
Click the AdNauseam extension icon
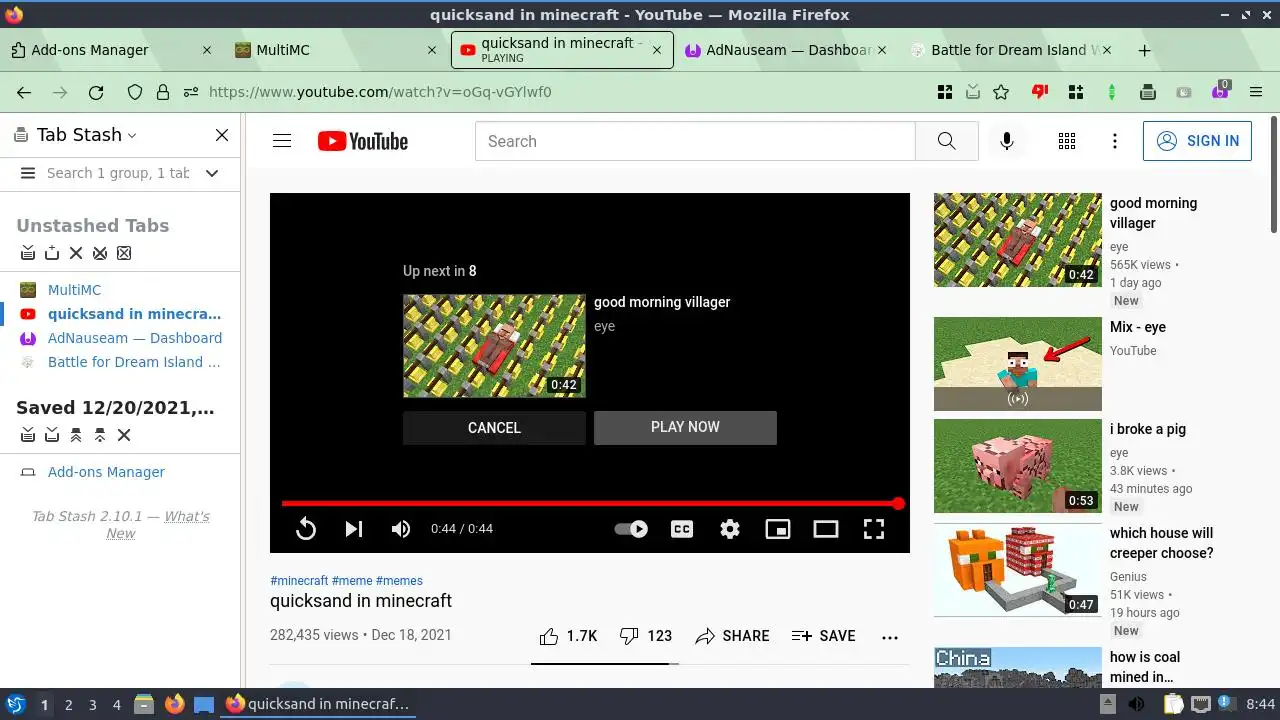[1220, 91]
